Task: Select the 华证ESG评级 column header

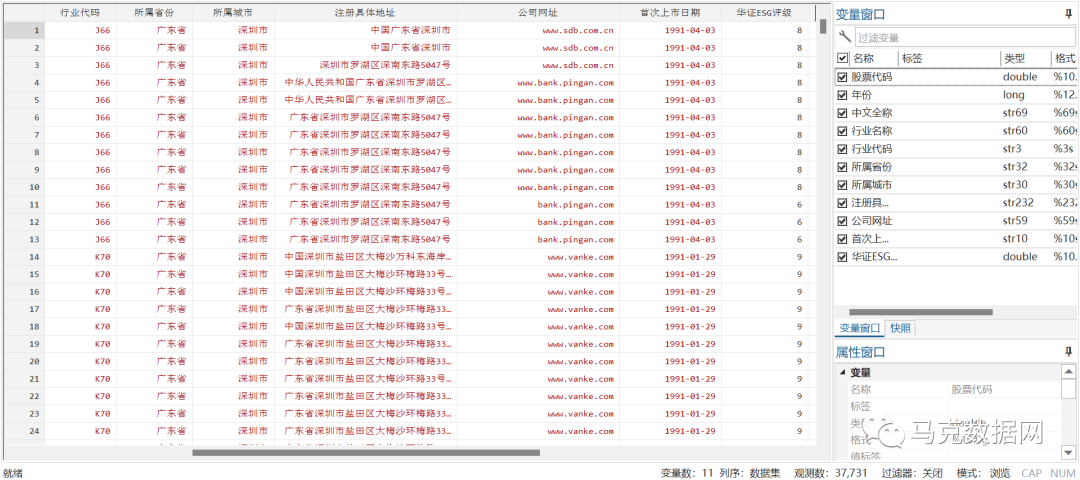Action: 764,13
